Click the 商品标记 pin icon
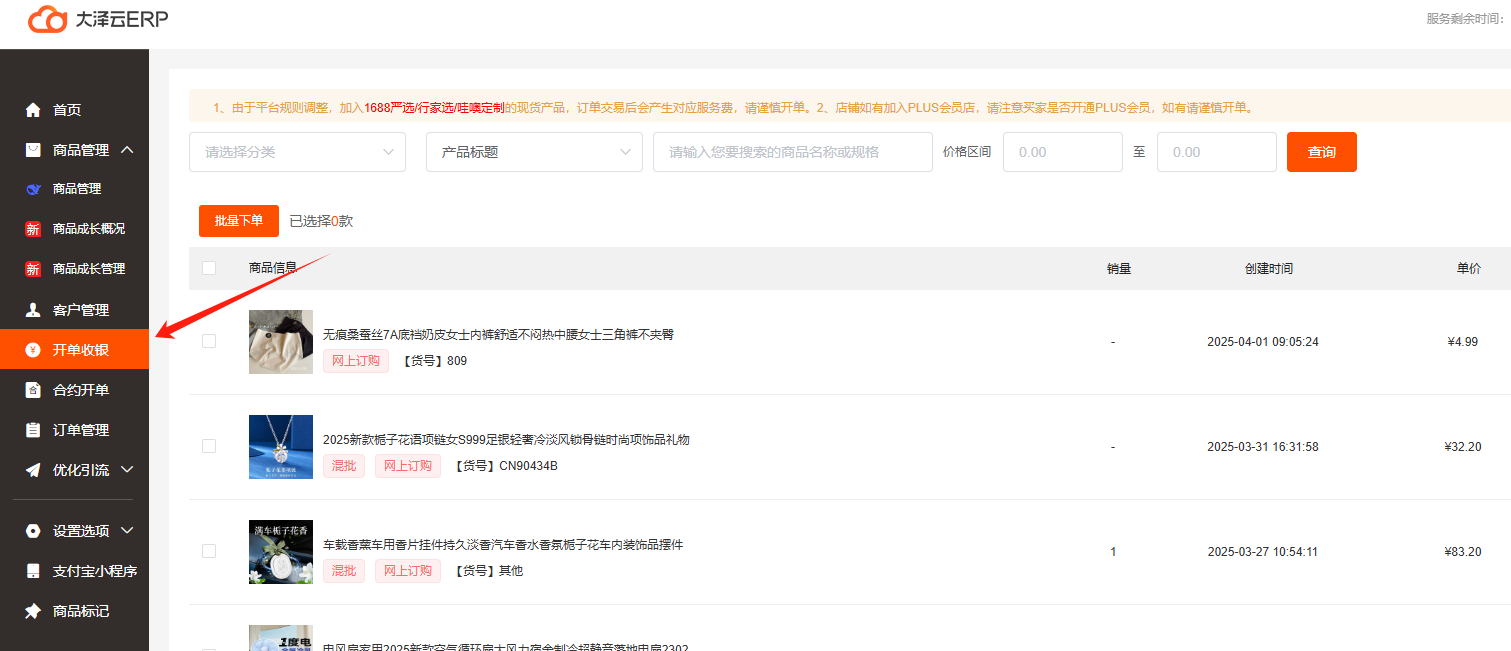 coord(33,611)
